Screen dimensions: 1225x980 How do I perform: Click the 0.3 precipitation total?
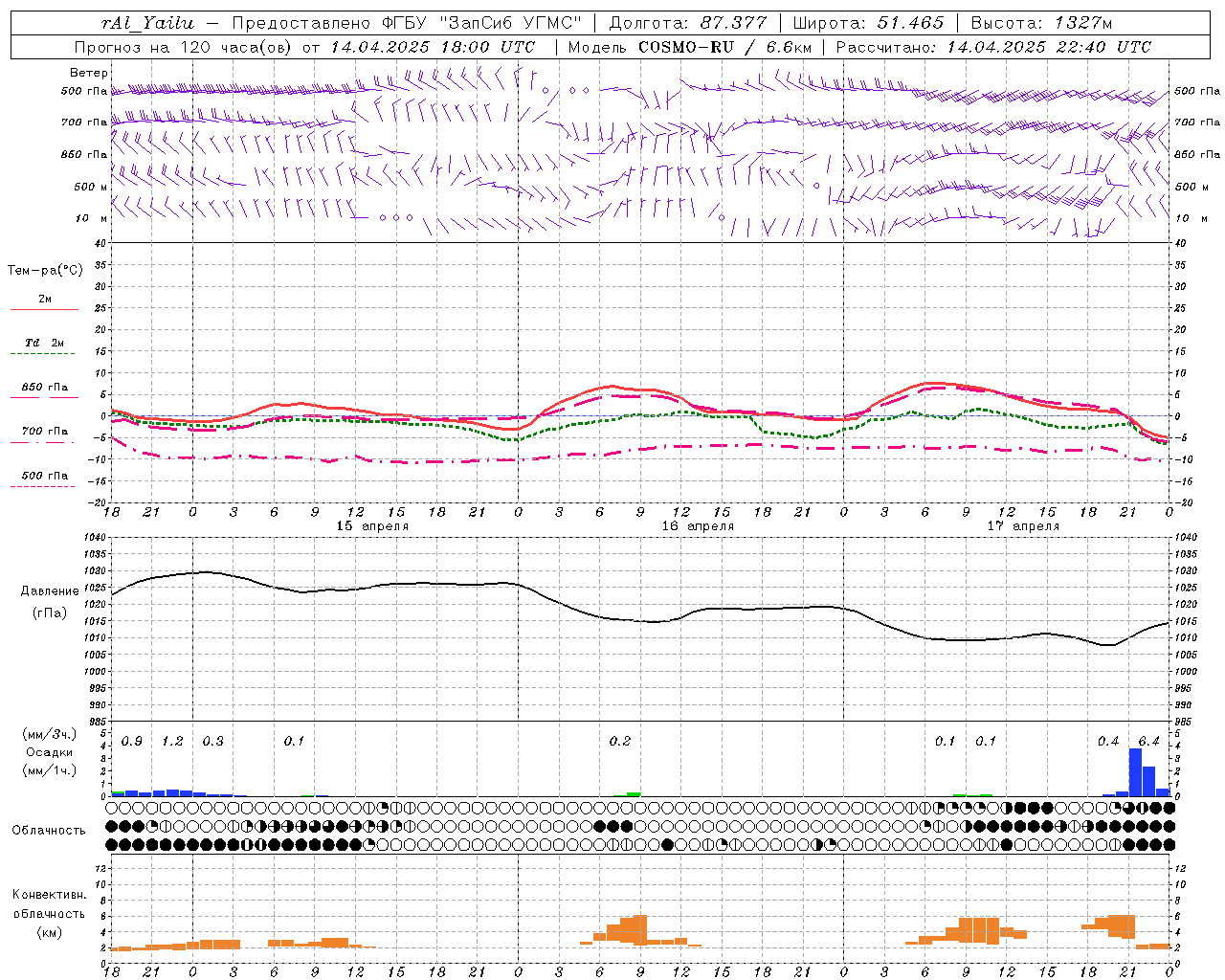click(212, 741)
